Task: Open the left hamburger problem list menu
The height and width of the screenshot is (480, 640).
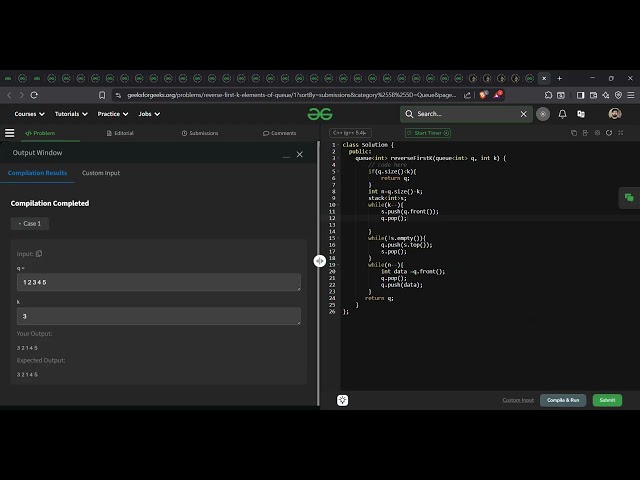Action: pyautogui.click(x=9, y=133)
